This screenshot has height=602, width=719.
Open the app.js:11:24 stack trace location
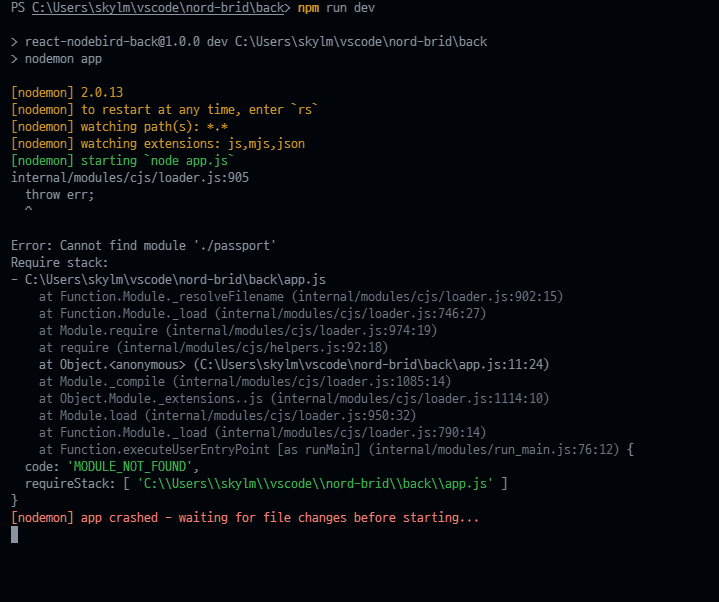[x=371, y=364]
